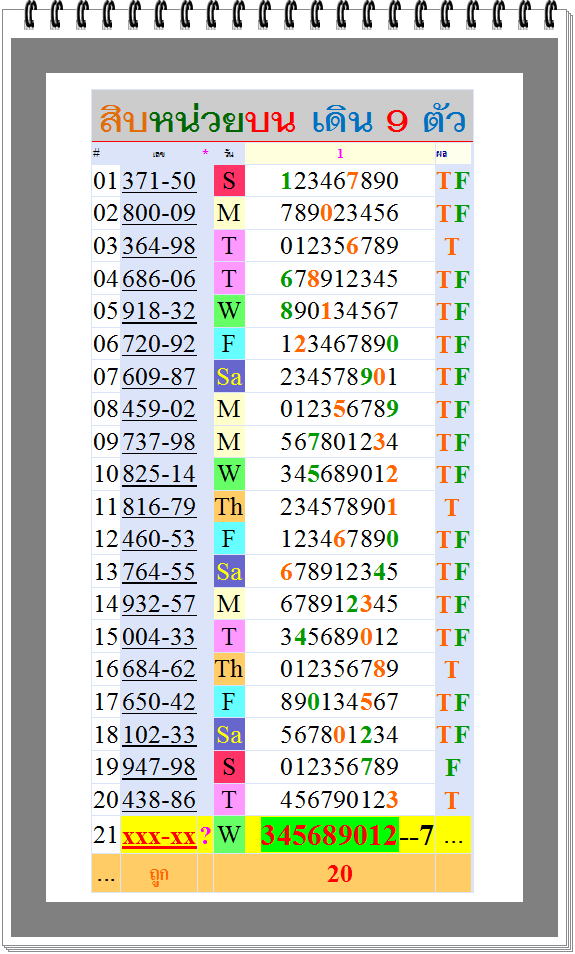The height and width of the screenshot is (954, 575).
Task: Select the digit sequence 012356789 in row 03
Action: tap(339, 246)
